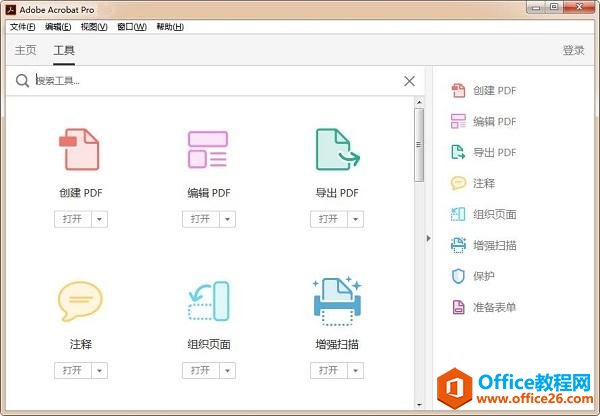Screen dimensions: 600x416
Task: Click the scrollbar down arrow
Action: click(419, 405)
